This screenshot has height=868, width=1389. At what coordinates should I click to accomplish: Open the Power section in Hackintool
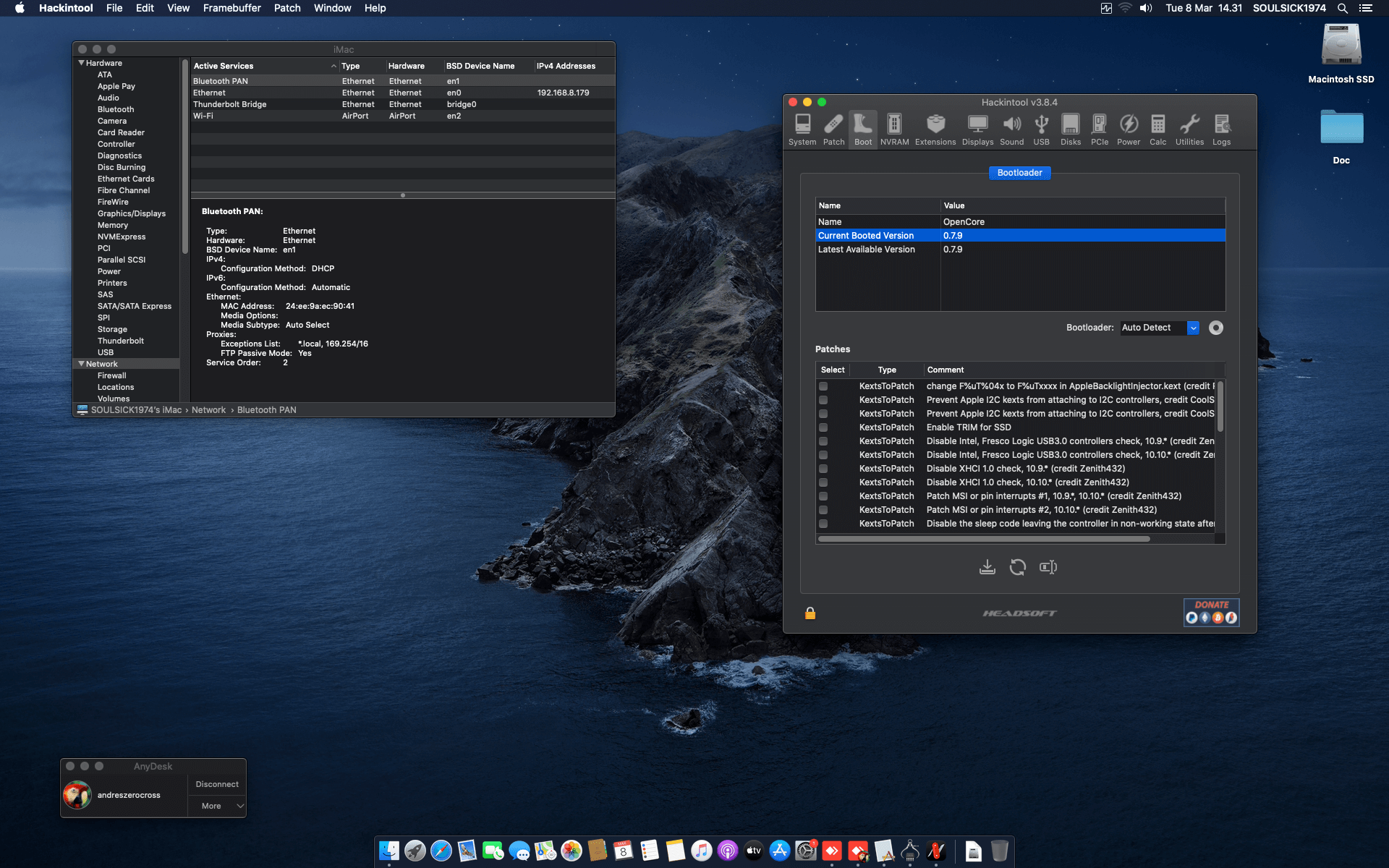tap(1129, 129)
